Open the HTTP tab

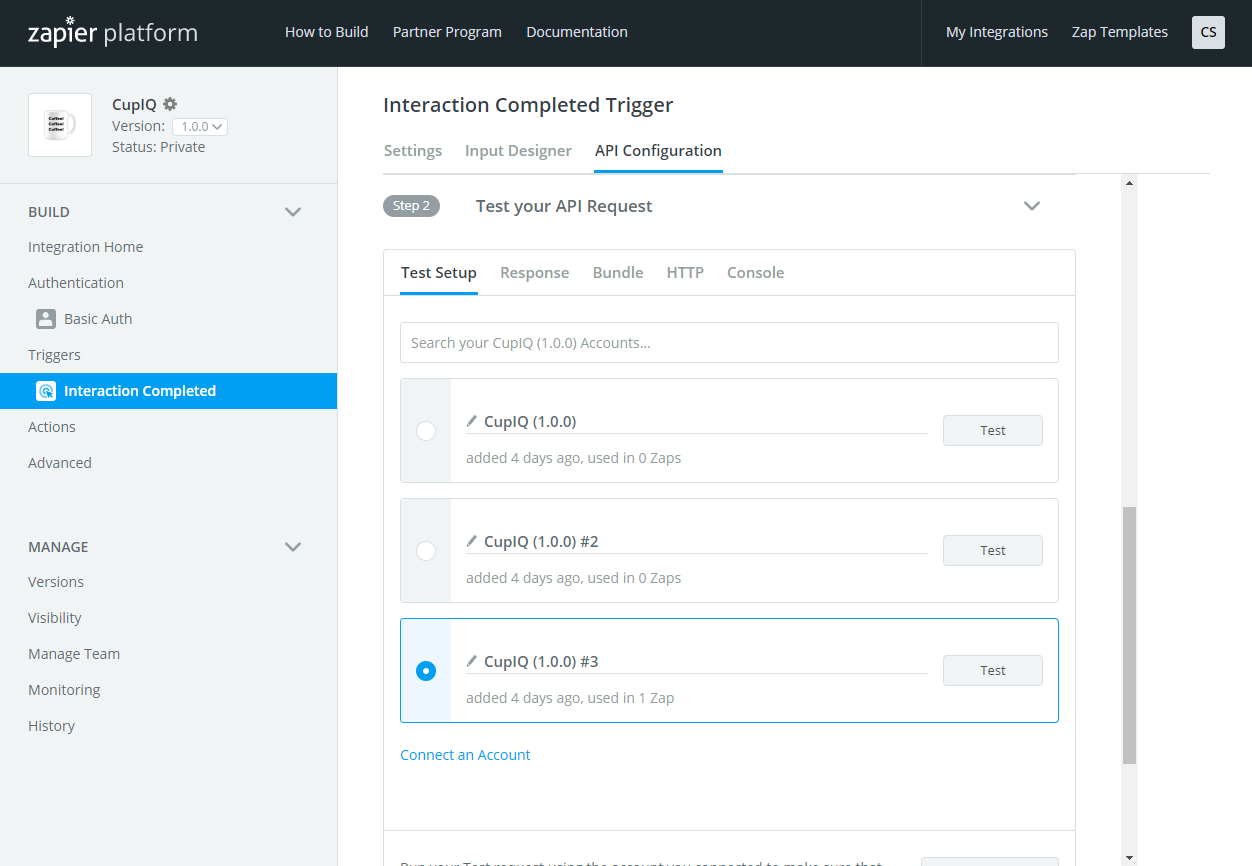click(x=685, y=273)
